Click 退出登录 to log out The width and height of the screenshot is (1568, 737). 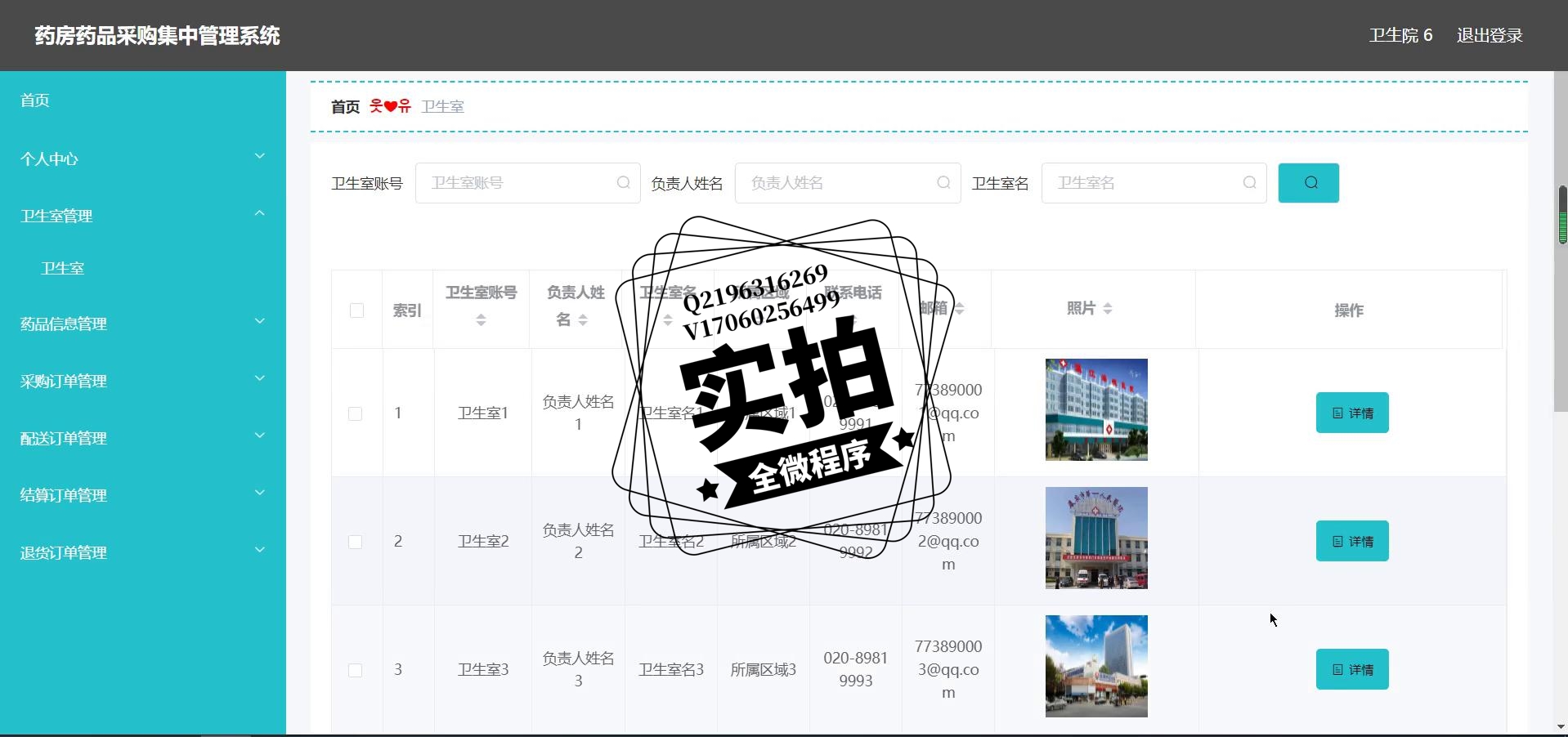tap(1490, 35)
